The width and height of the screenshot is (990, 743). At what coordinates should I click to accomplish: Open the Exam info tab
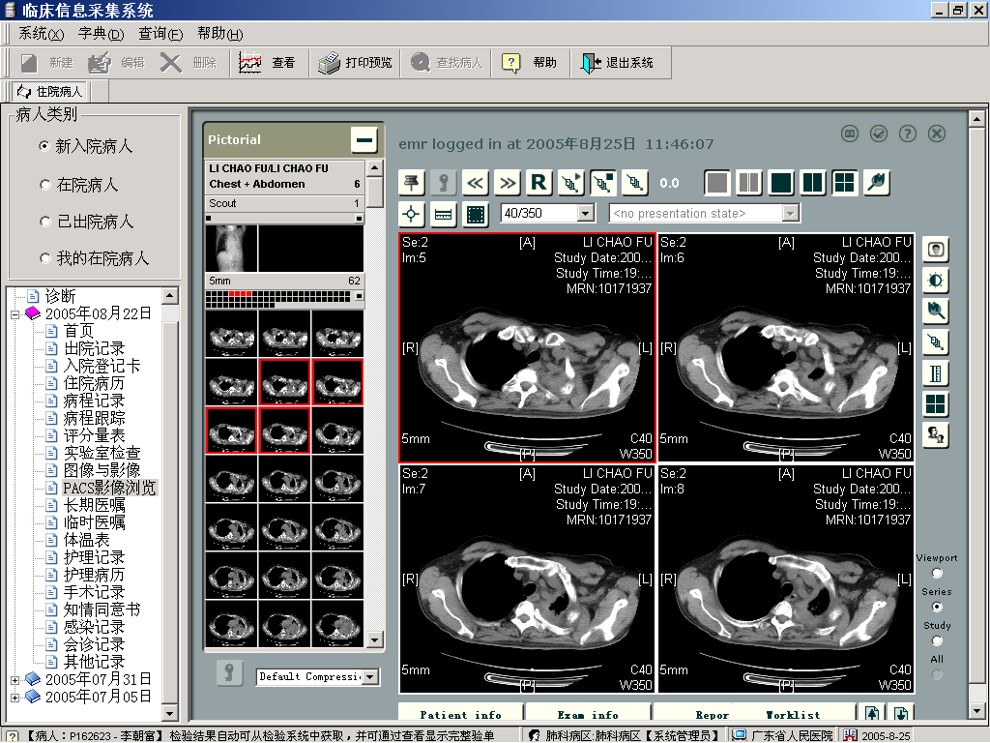[x=588, y=714]
